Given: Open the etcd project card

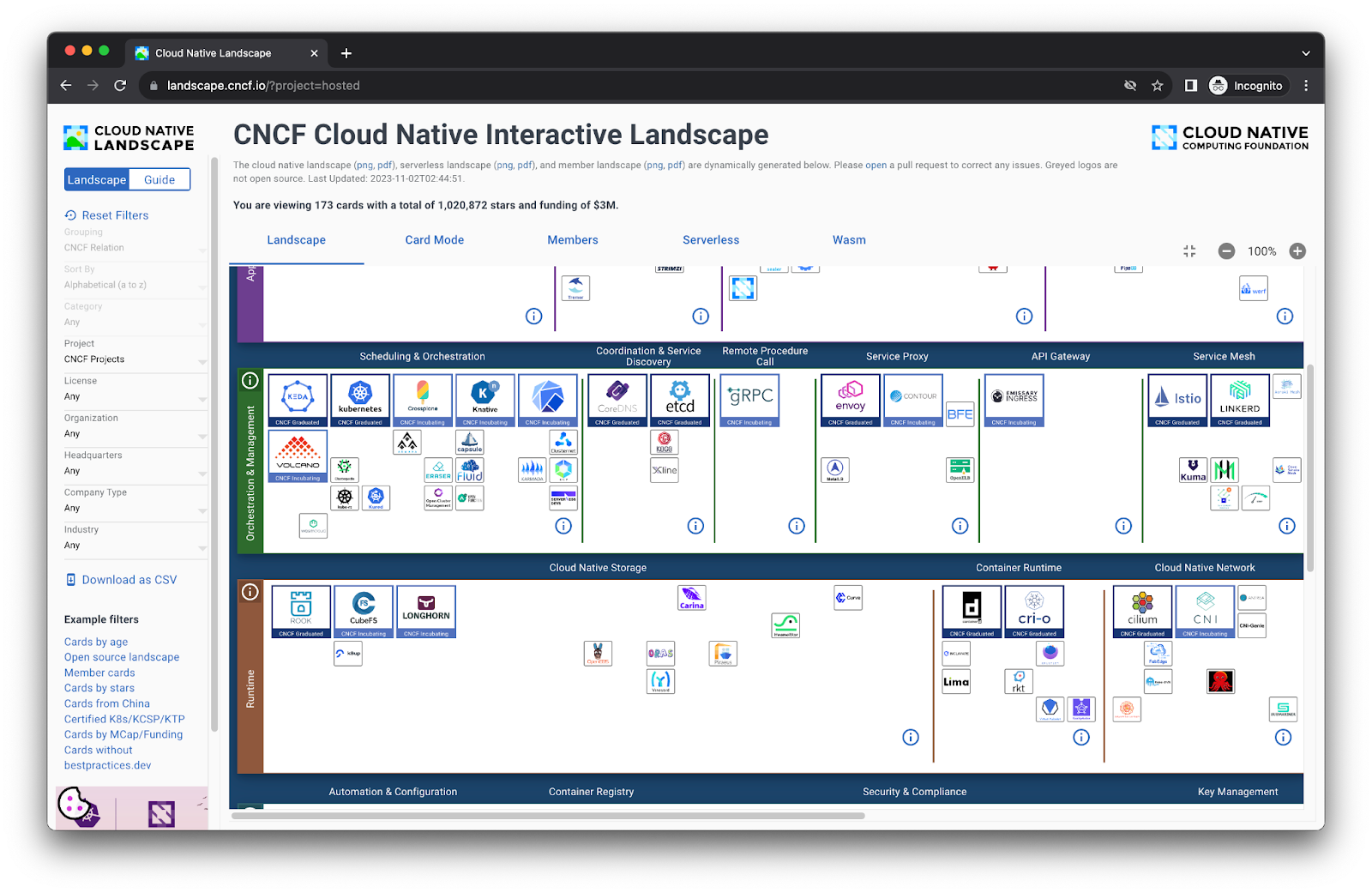Looking at the screenshot, I should pos(680,400).
